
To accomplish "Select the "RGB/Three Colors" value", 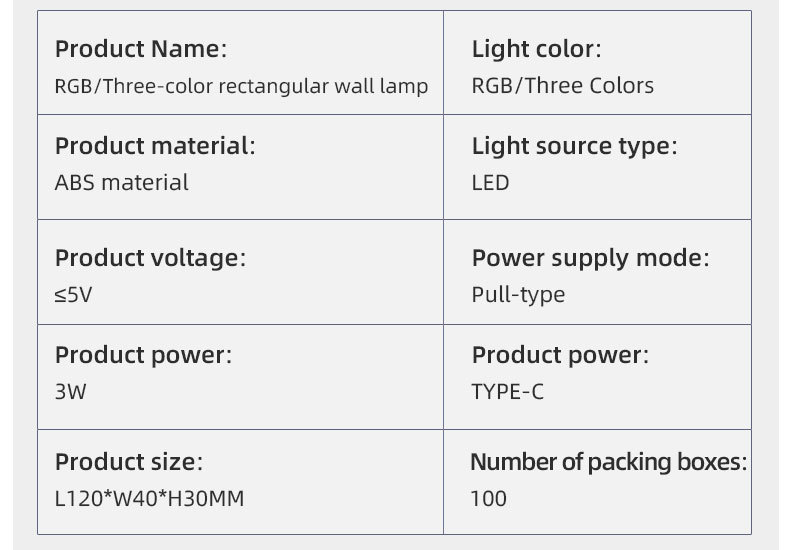I will [x=562, y=86].
